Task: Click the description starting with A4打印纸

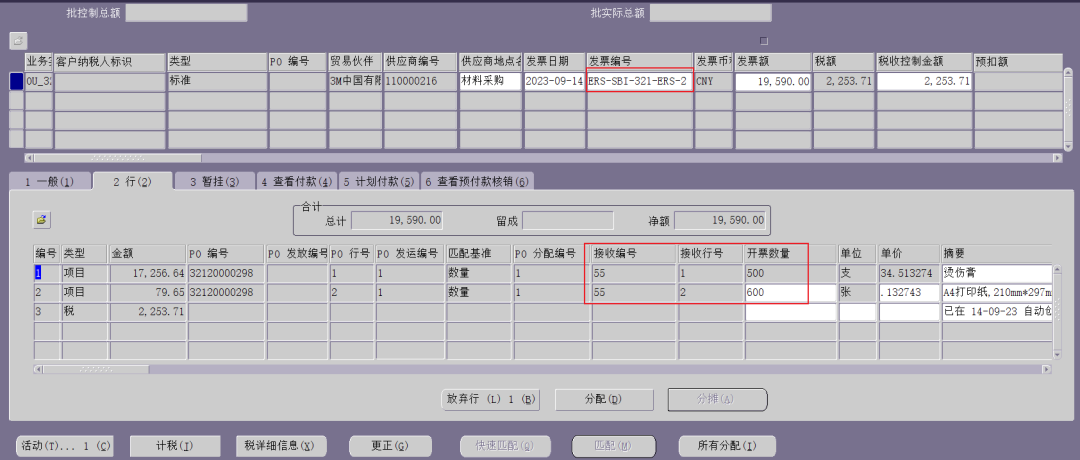Action: [997, 293]
